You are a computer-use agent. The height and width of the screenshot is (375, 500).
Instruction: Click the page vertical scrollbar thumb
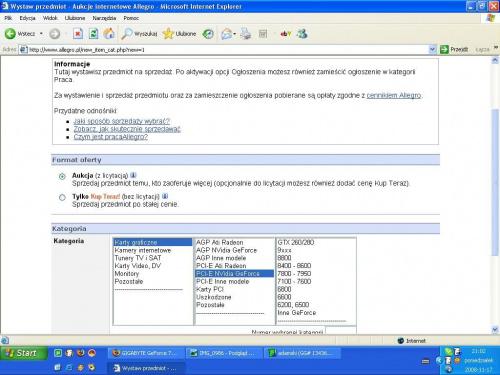coord(495,182)
